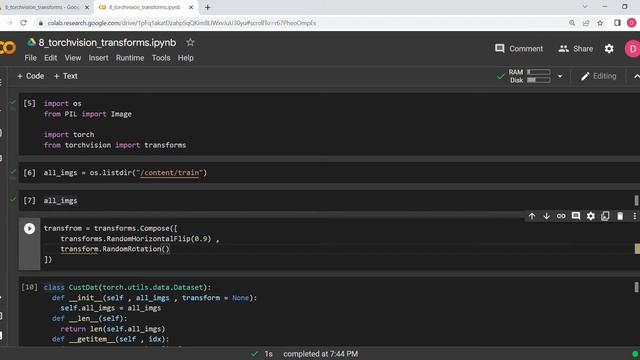Open the browser side panel icon

pyautogui.click(x=617, y=23)
